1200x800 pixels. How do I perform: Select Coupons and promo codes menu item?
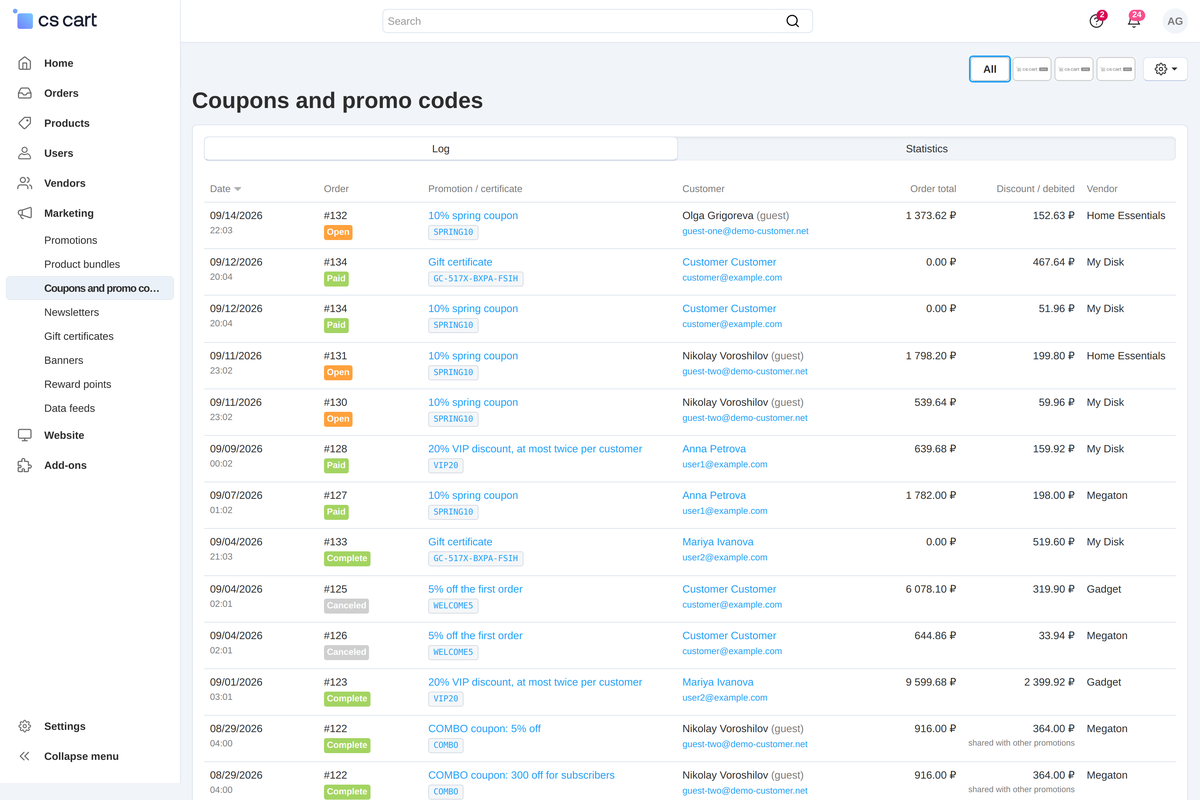click(90, 288)
